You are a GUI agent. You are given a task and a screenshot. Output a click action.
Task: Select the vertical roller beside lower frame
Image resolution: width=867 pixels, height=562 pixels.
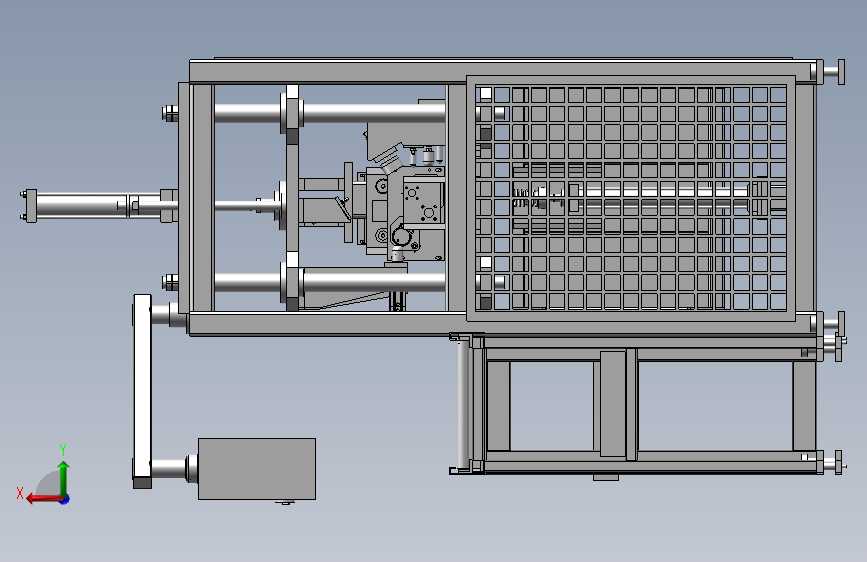click(x=463, y=404)
